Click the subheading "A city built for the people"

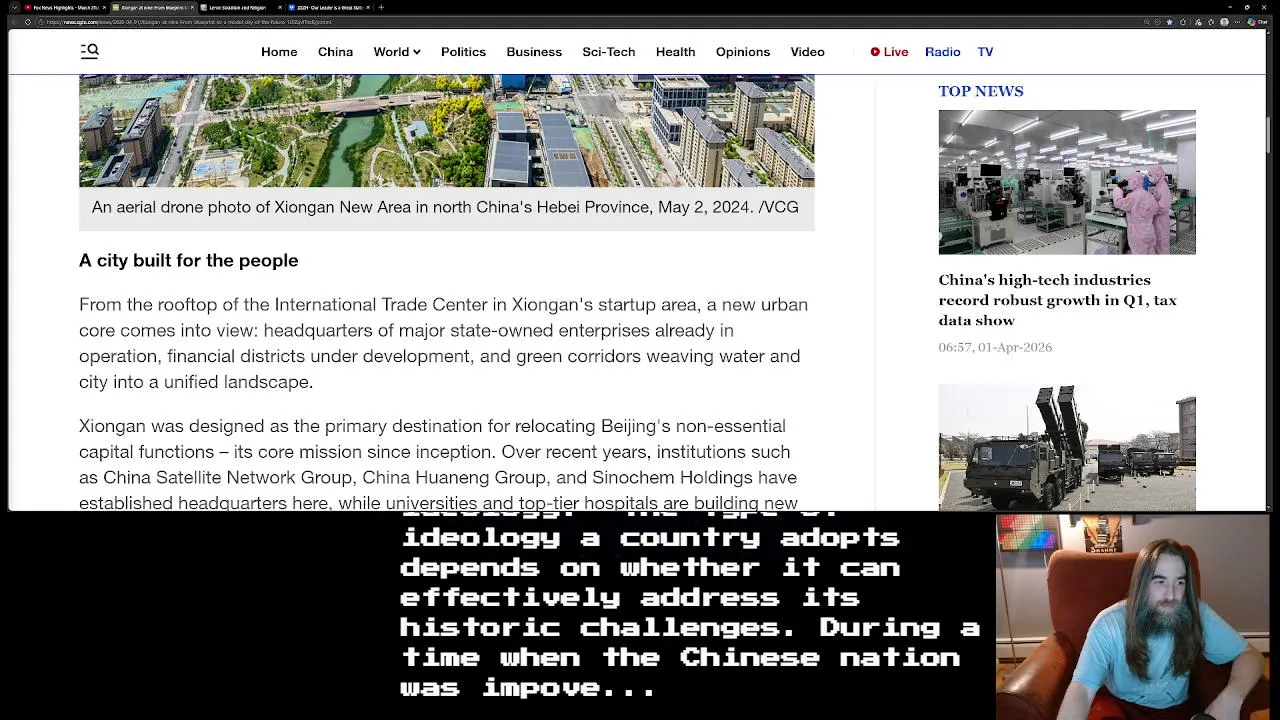(189, 260)
